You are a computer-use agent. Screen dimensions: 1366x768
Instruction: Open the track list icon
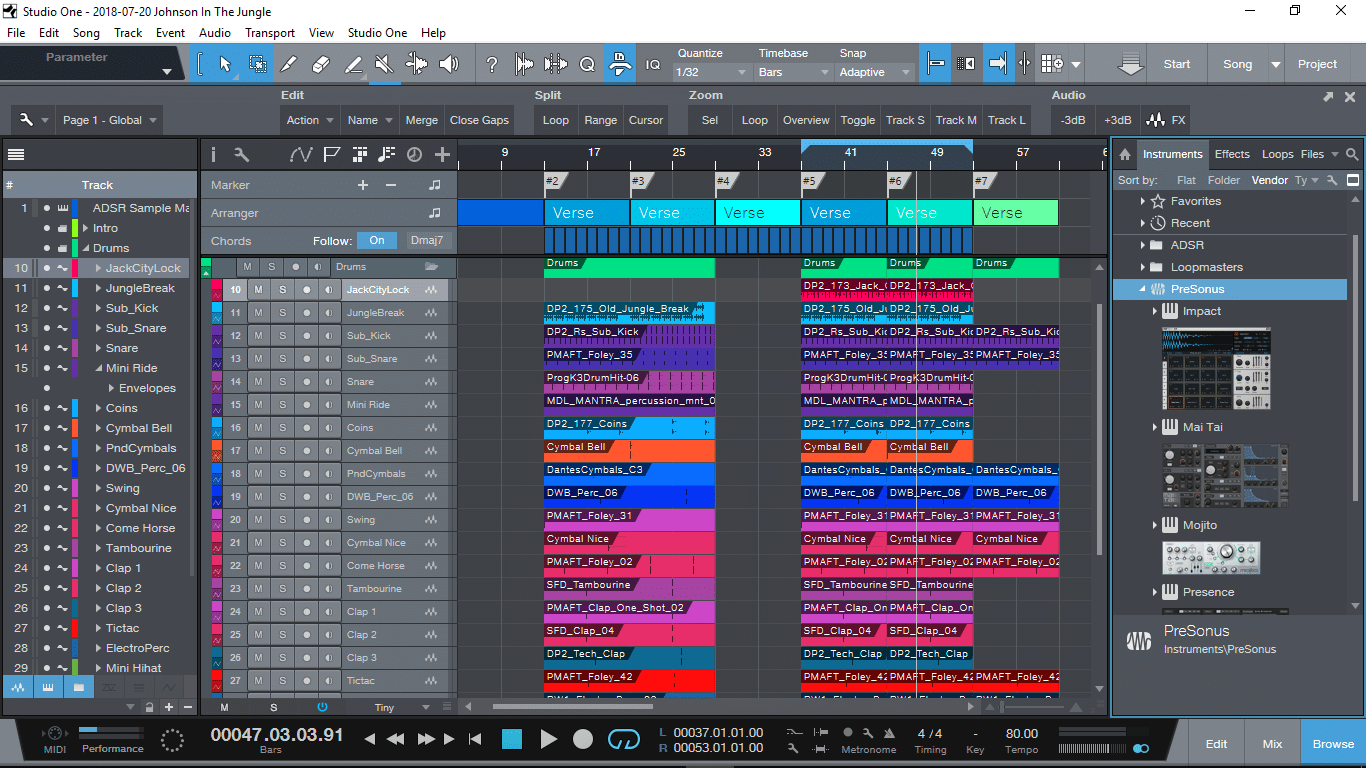16,155
